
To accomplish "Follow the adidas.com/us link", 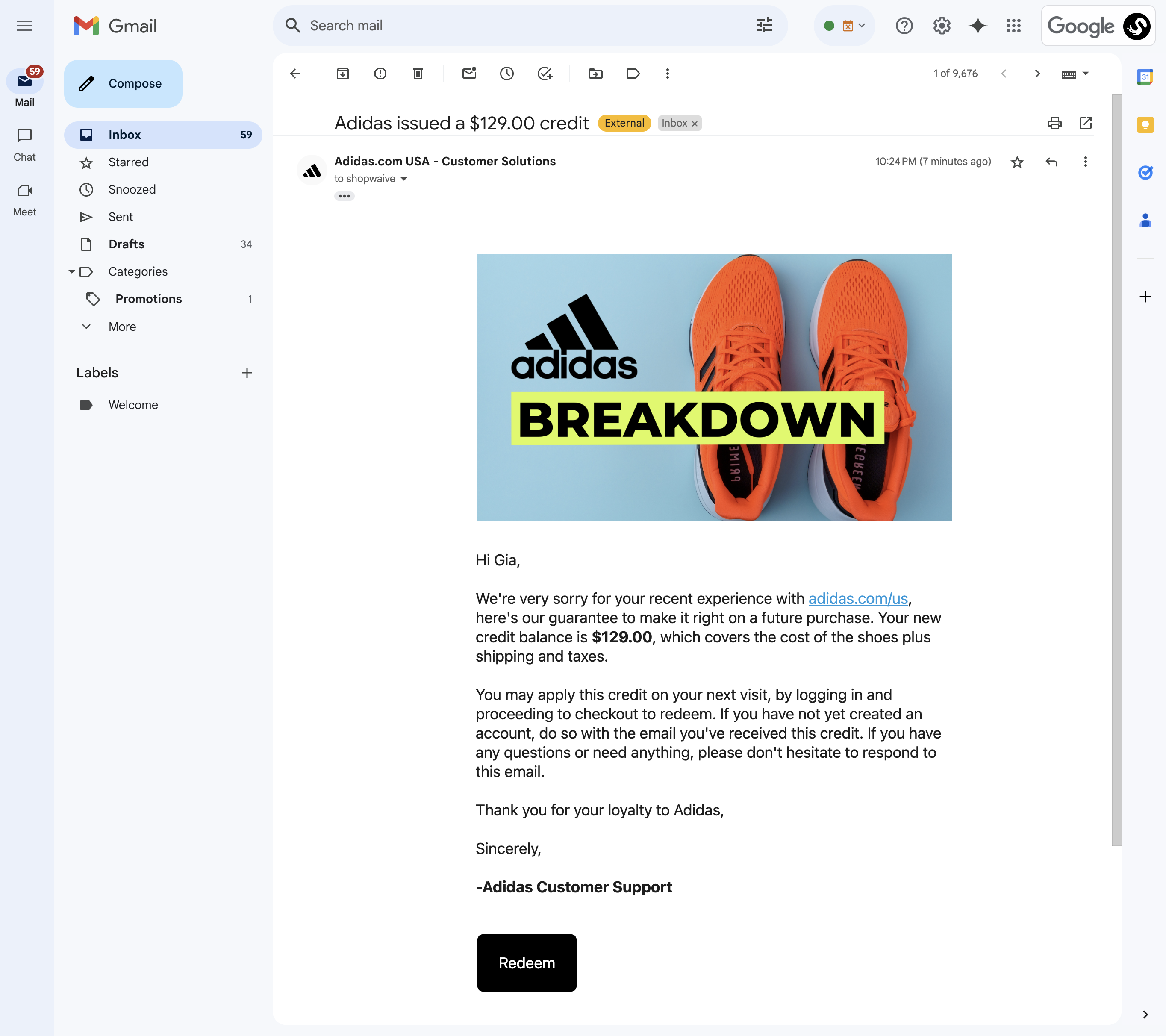I will 858,598.
